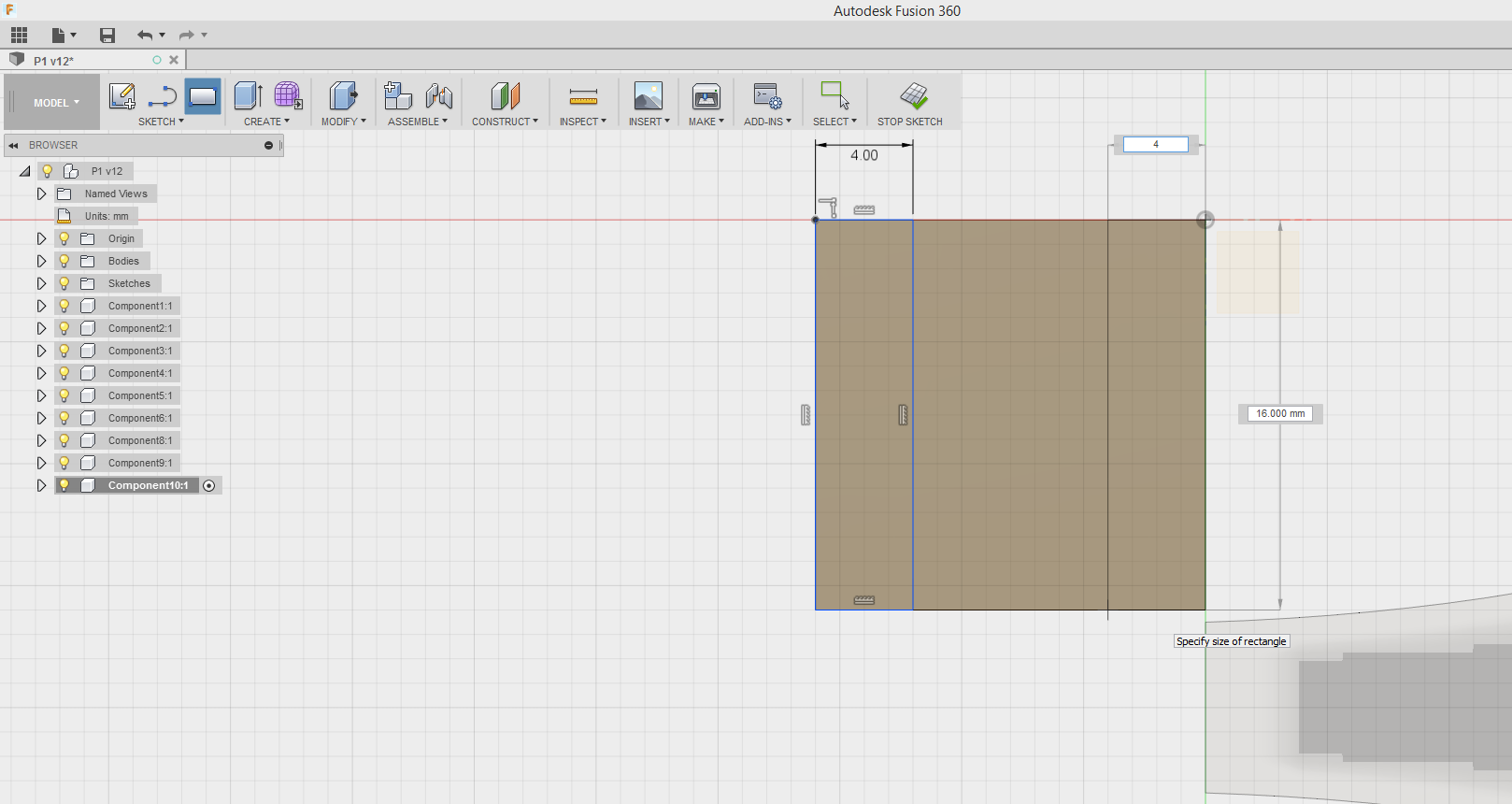1512x804 pixels.
Task: Open the INSPECT menu
Action: [x=583, y=122]
